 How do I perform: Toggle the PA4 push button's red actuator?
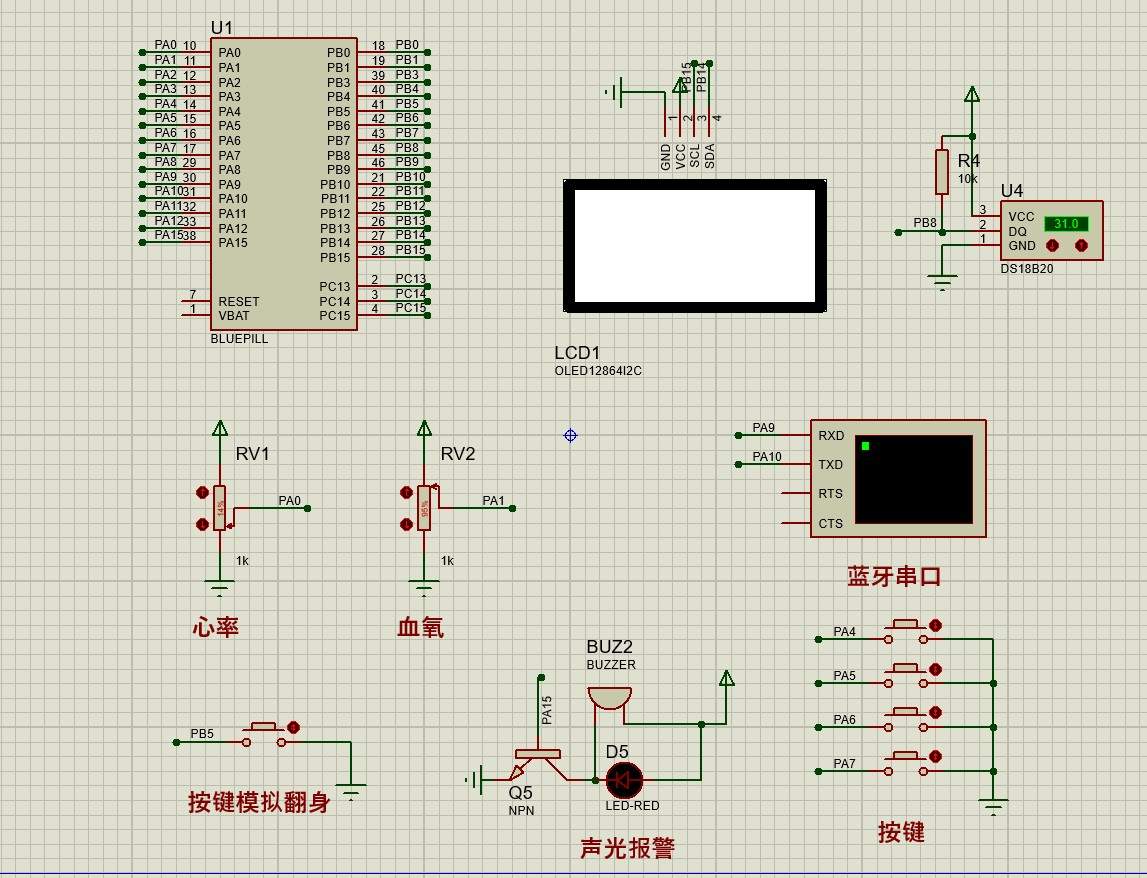(x=935, y=626)
